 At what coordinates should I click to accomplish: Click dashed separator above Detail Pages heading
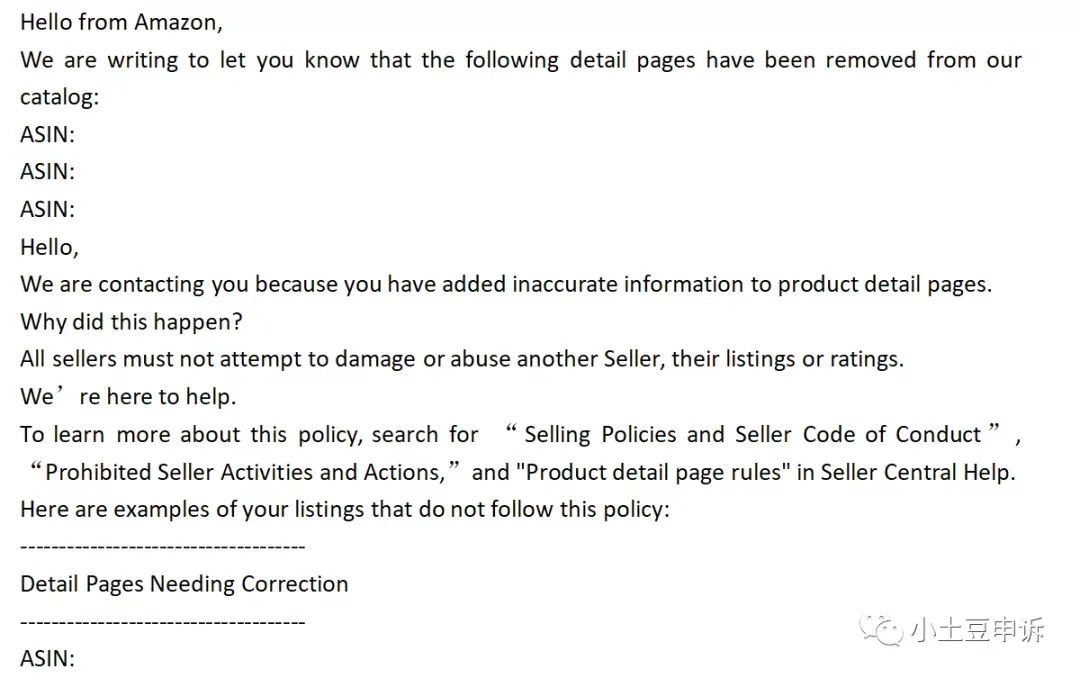point(163,548)
